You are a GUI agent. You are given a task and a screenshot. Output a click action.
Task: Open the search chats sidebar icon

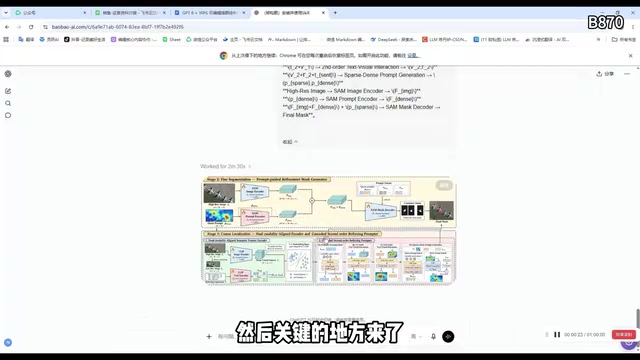point(8,103)
